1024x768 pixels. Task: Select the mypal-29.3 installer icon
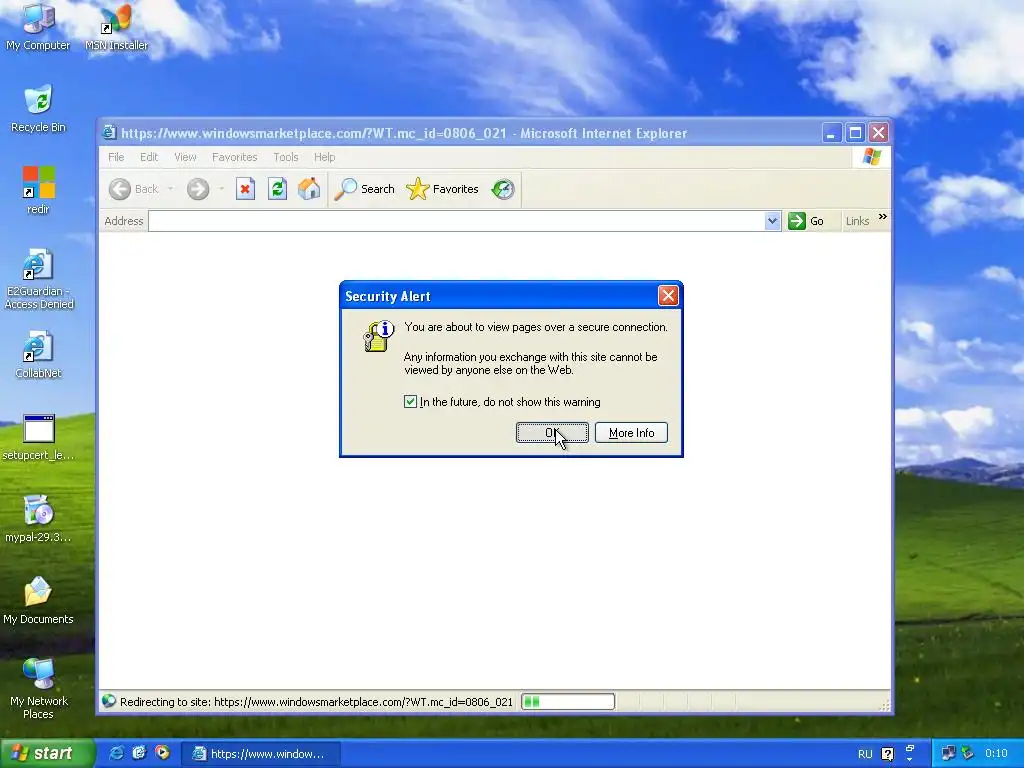pyautogui.click(x=38, y=519)
